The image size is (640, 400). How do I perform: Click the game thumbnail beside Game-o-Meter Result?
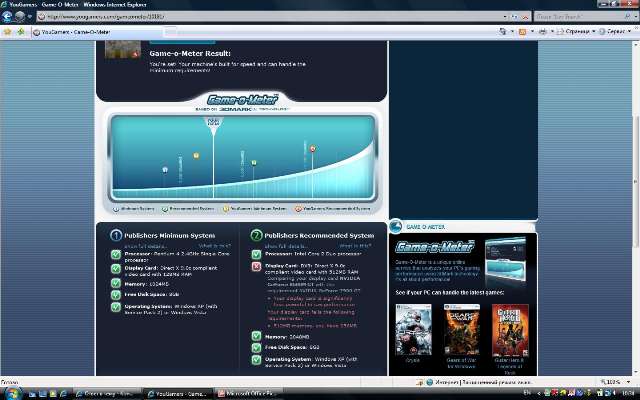coord(122,50)
